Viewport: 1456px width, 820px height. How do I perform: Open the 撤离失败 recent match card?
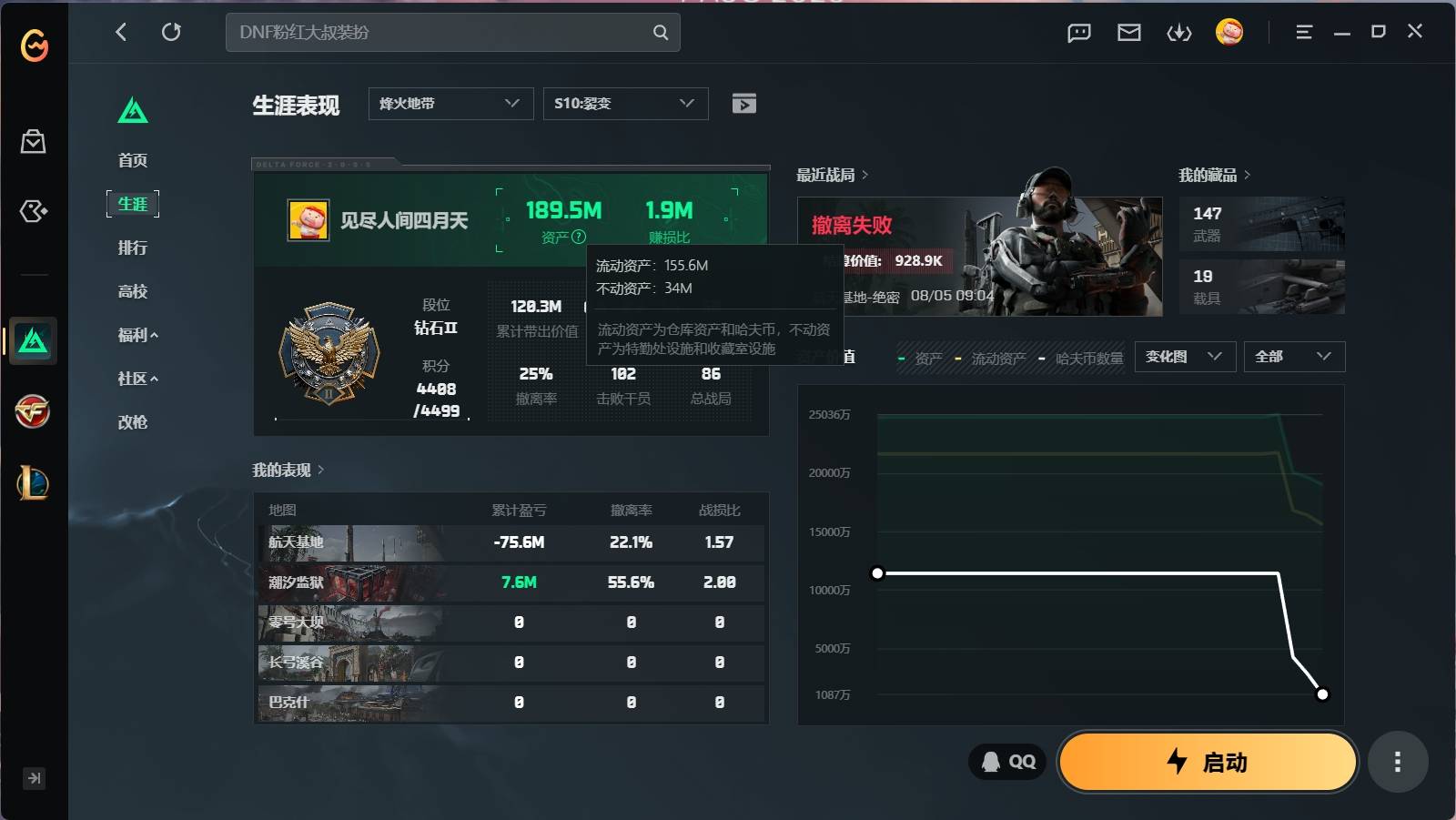pos(980,257)
